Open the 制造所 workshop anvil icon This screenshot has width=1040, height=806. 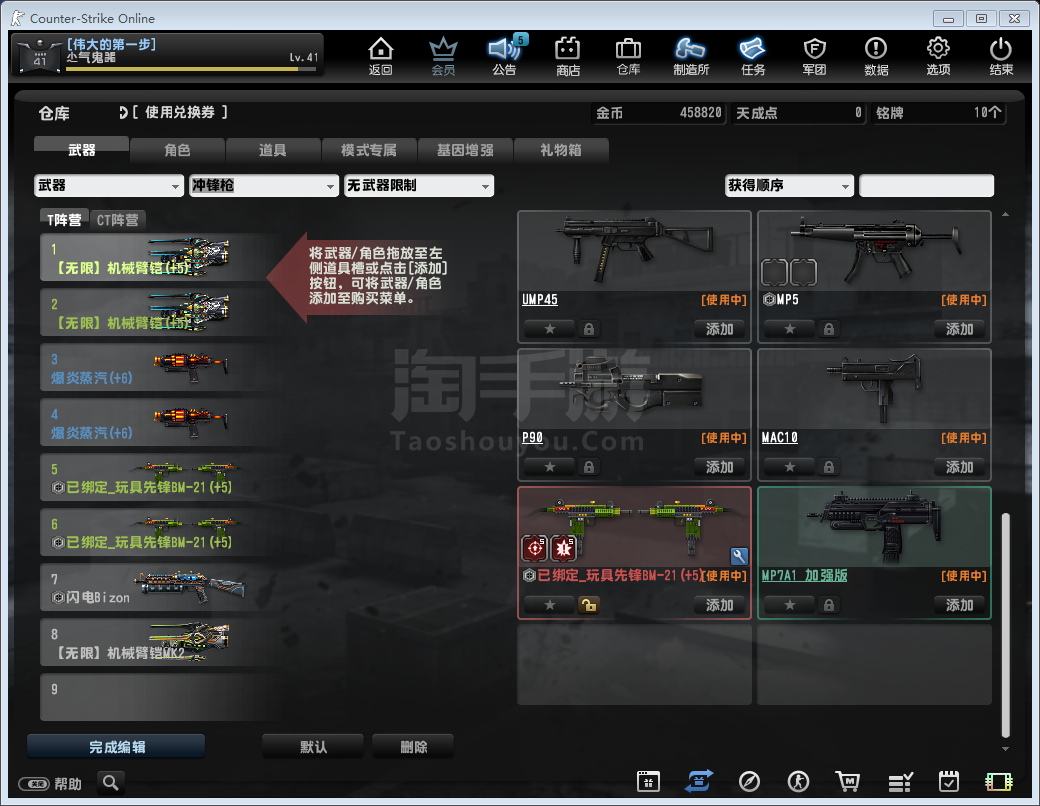tap(690, 56)
